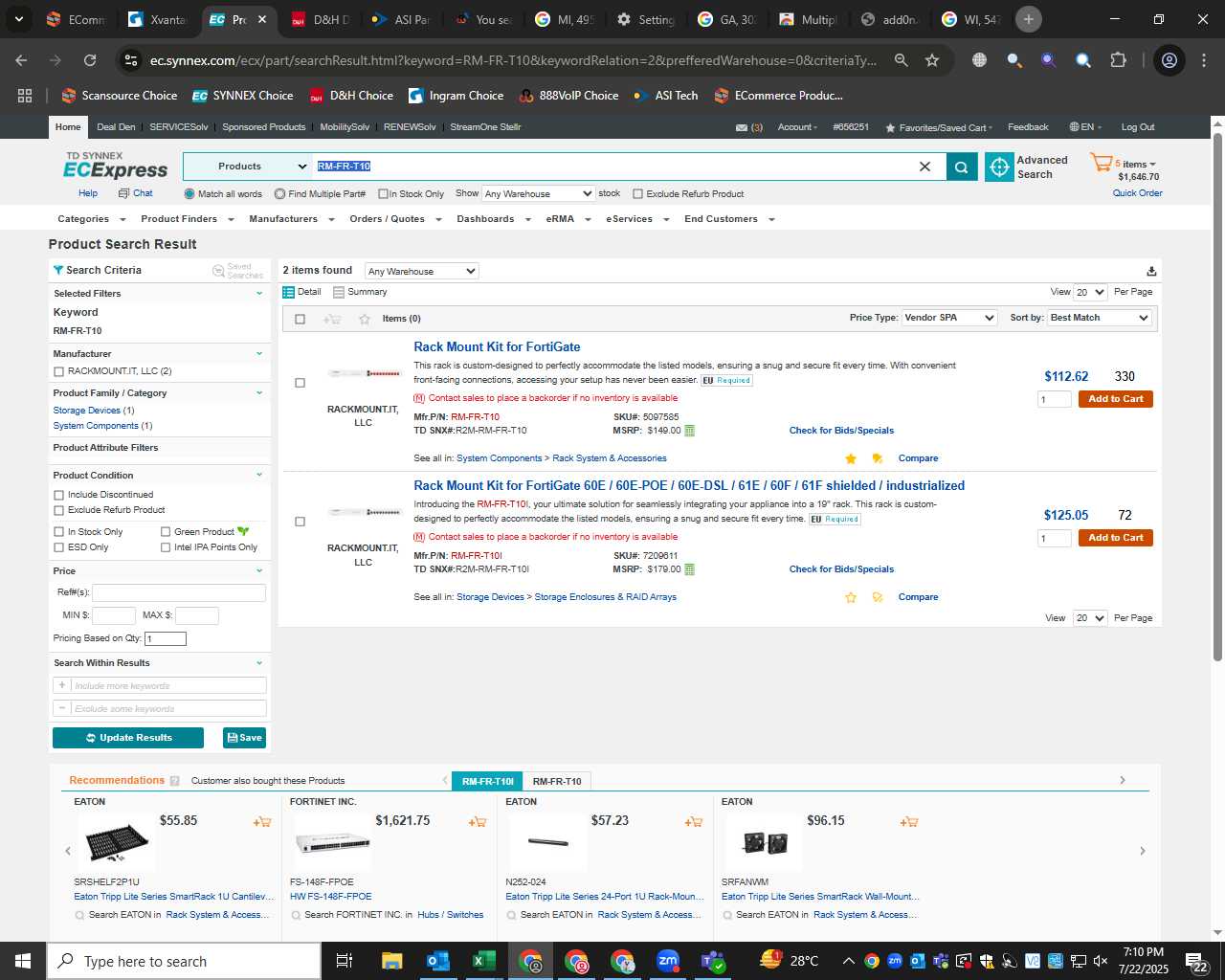Open Any Warehouse dropdown beside Show

(539, 193)
